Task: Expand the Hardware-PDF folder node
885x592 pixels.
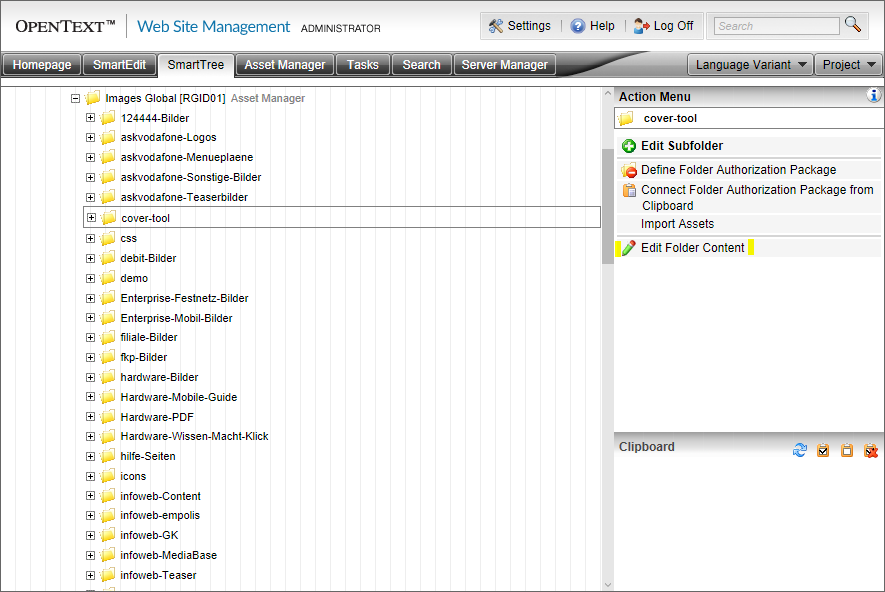Action: (x=90, y=416)
